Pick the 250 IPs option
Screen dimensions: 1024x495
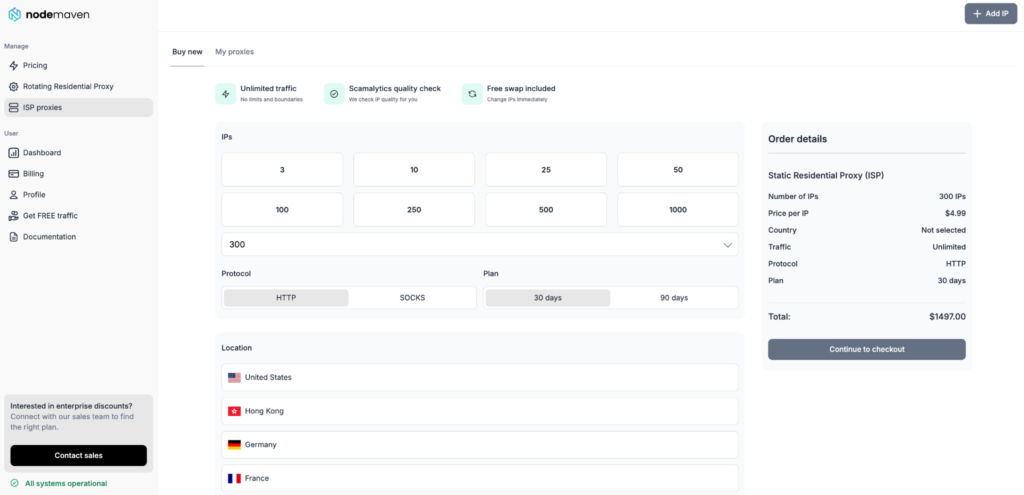[414, 210]
